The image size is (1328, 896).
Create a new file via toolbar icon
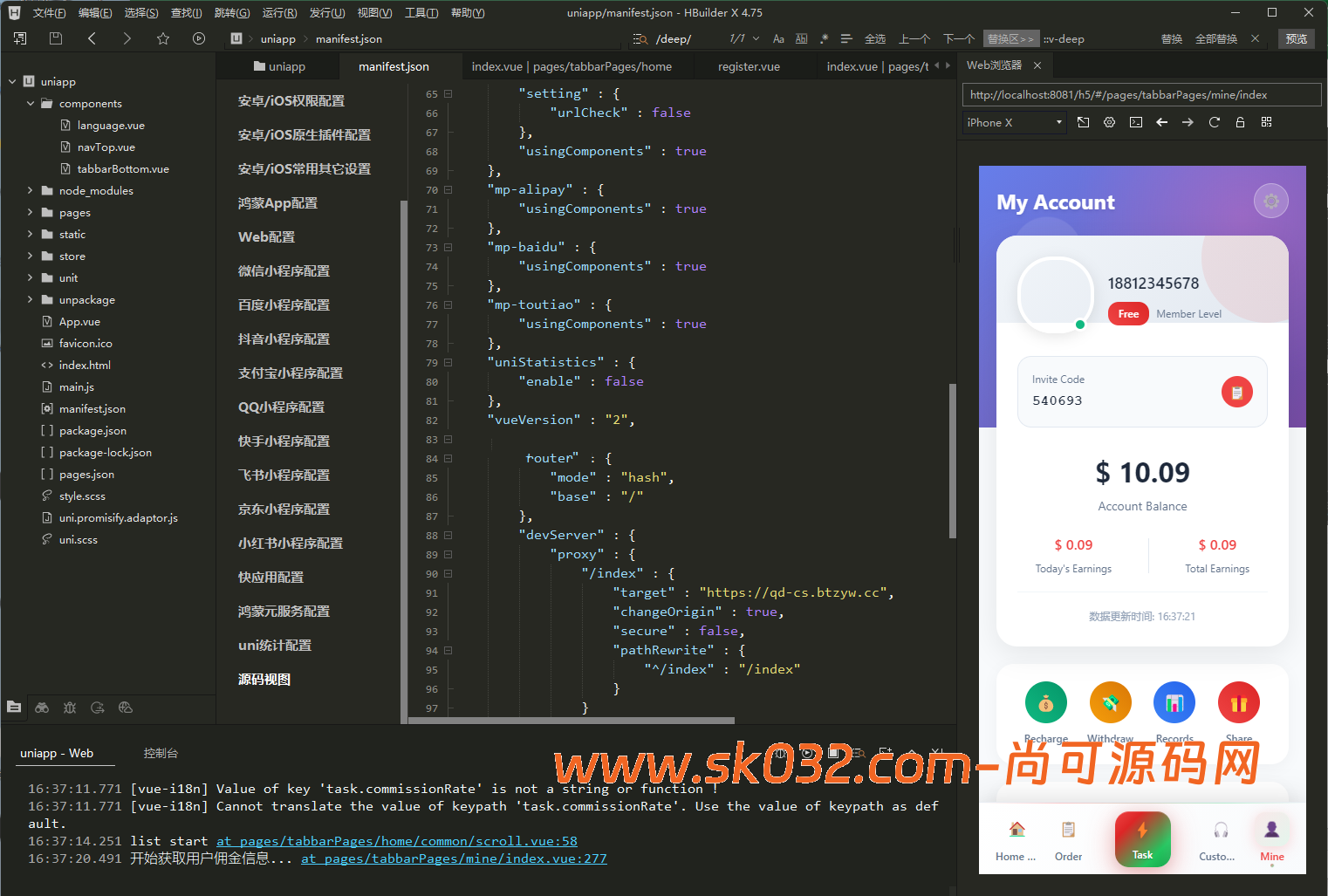tap(18, 38)
